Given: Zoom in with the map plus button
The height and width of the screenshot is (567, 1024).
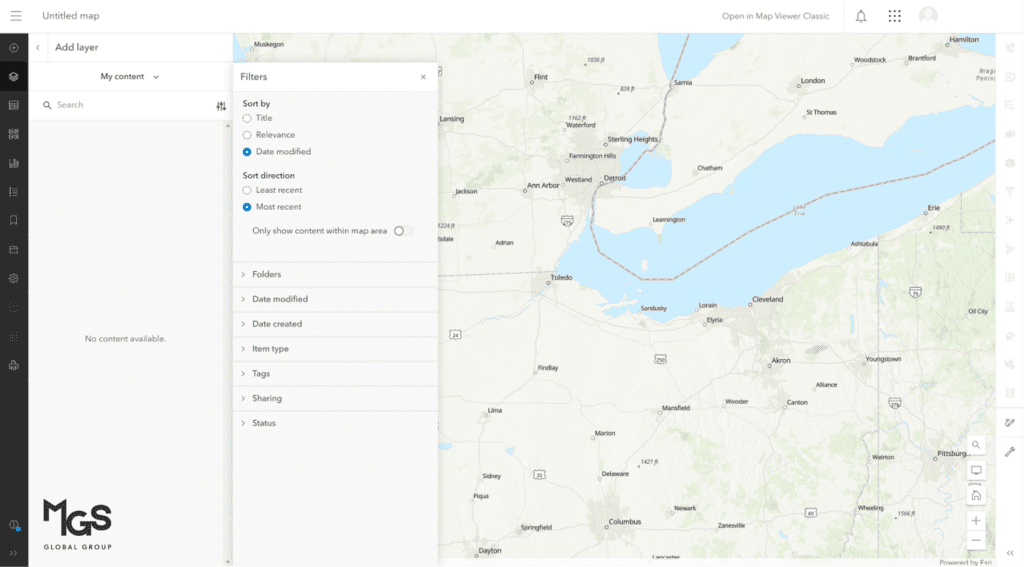Looking at the screenshot, I should click(x=975, y=521).
